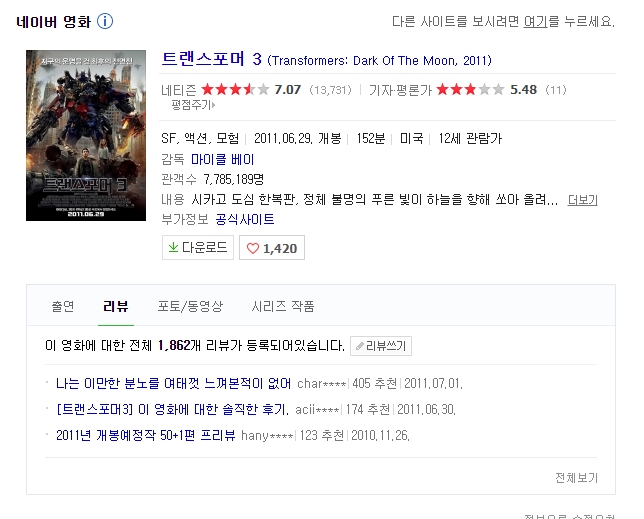Click the info icon next to 네이버 영화
This screenshot has width=644, height=519.
[x=105, y=21]
